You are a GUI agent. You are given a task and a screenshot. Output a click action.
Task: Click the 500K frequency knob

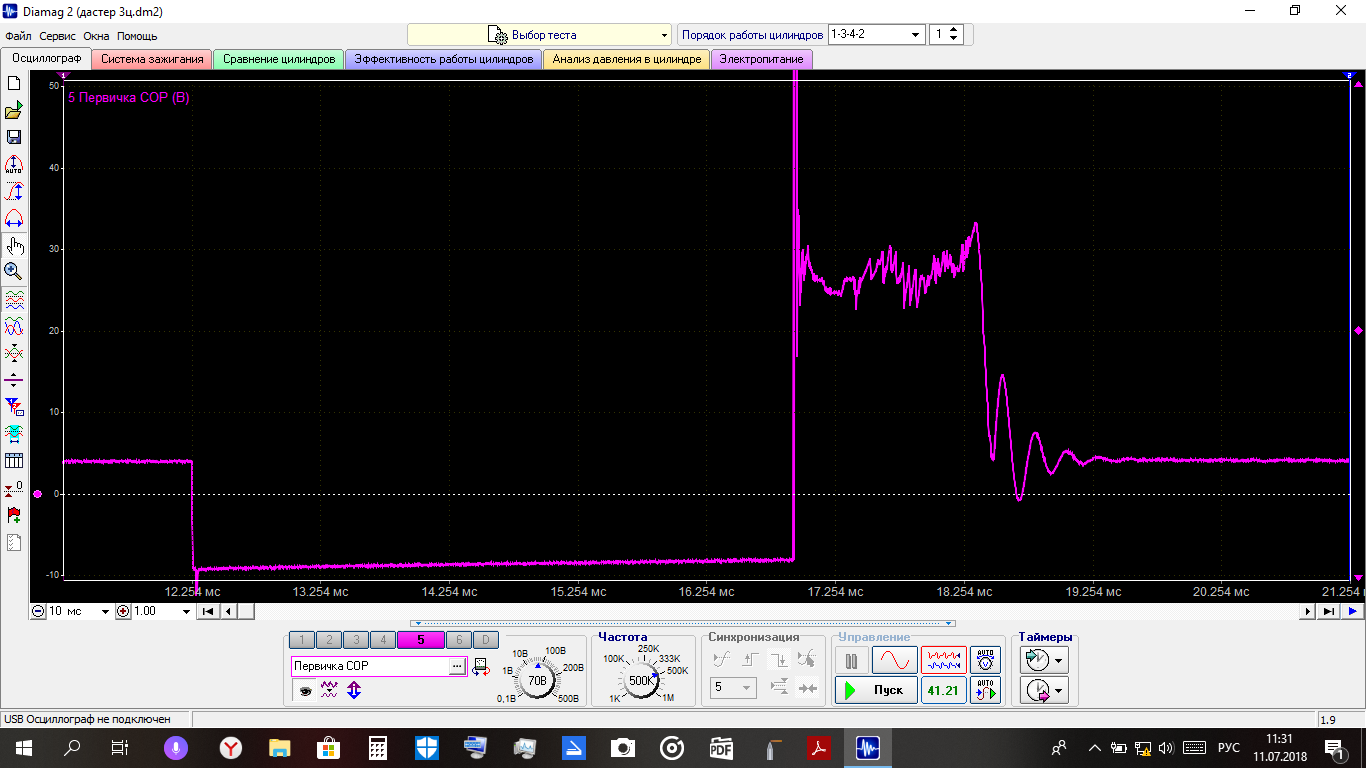640,680
